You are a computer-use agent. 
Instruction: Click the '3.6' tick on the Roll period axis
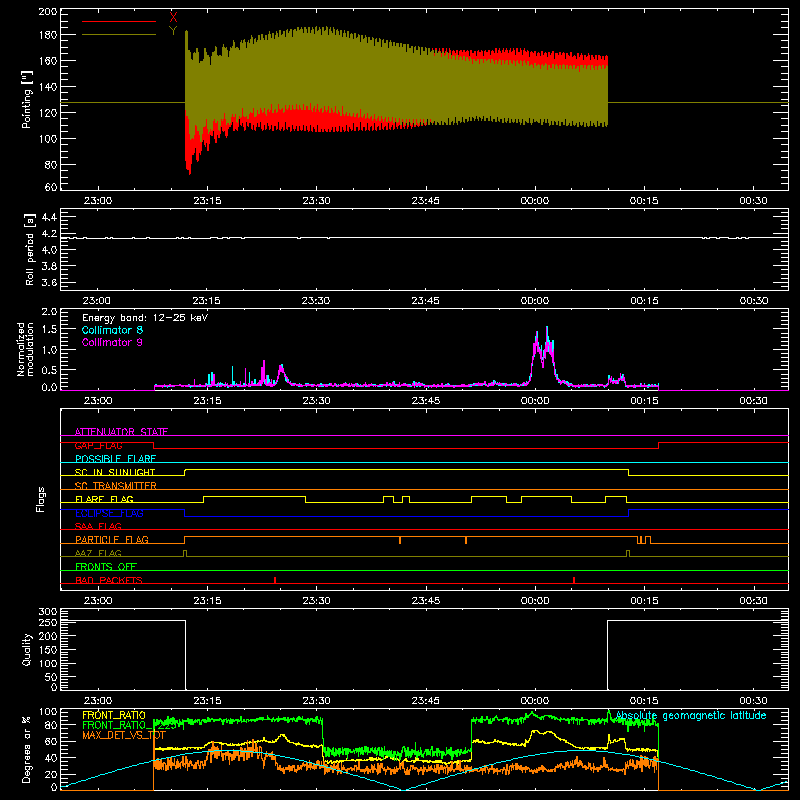[x=49, y=282]
